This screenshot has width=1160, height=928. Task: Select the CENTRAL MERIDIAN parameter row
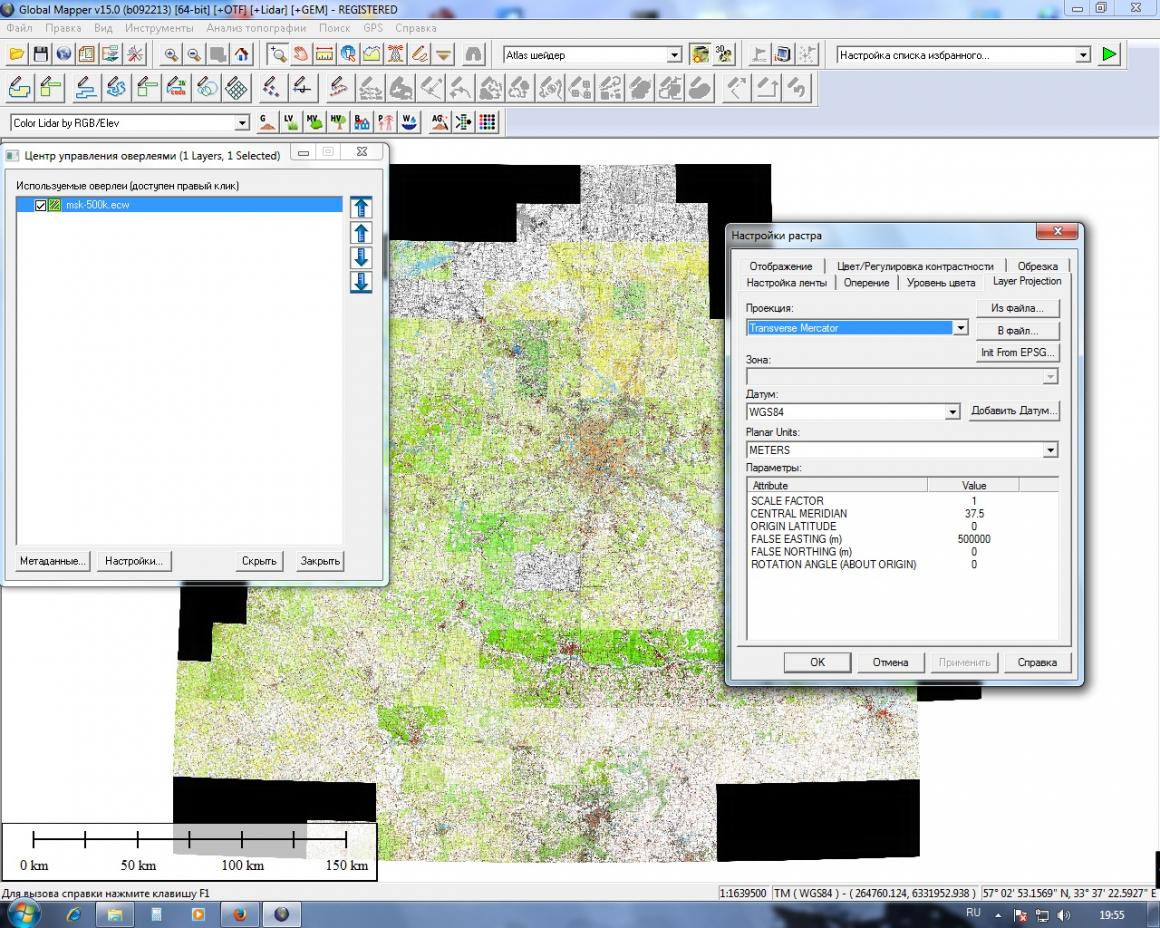pyautogui.click(x=799, y=514)
